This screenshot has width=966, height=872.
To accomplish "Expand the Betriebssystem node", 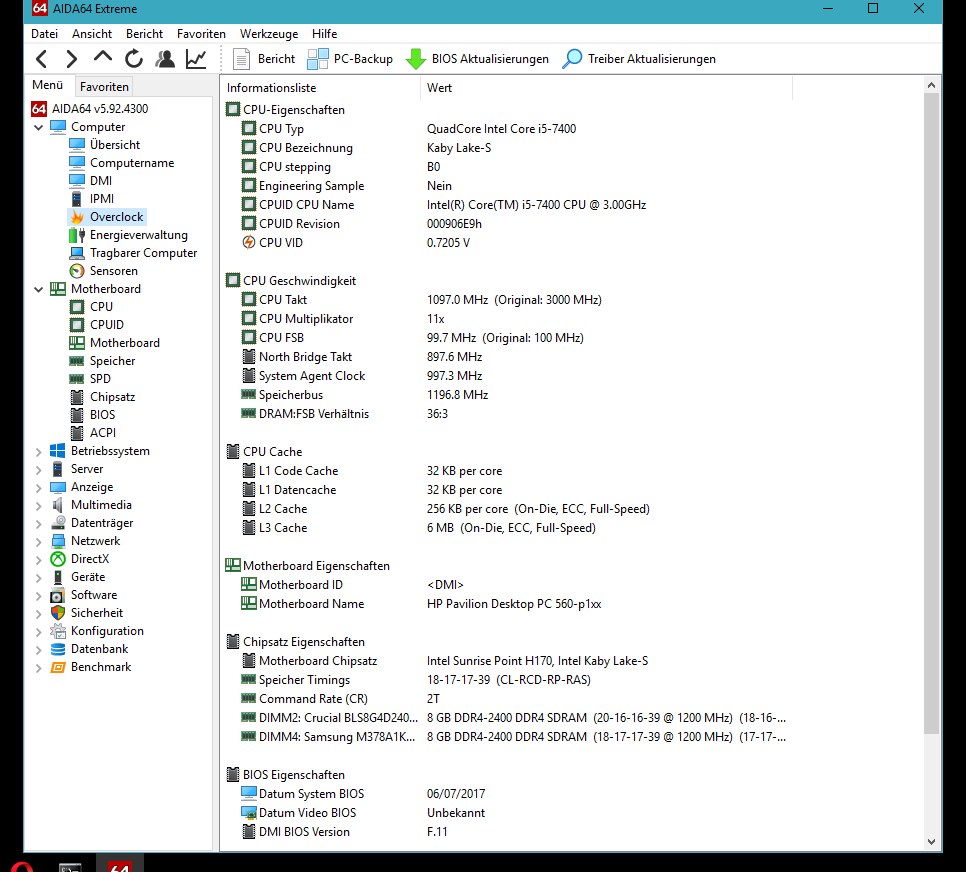I will (x=38, y=452).
